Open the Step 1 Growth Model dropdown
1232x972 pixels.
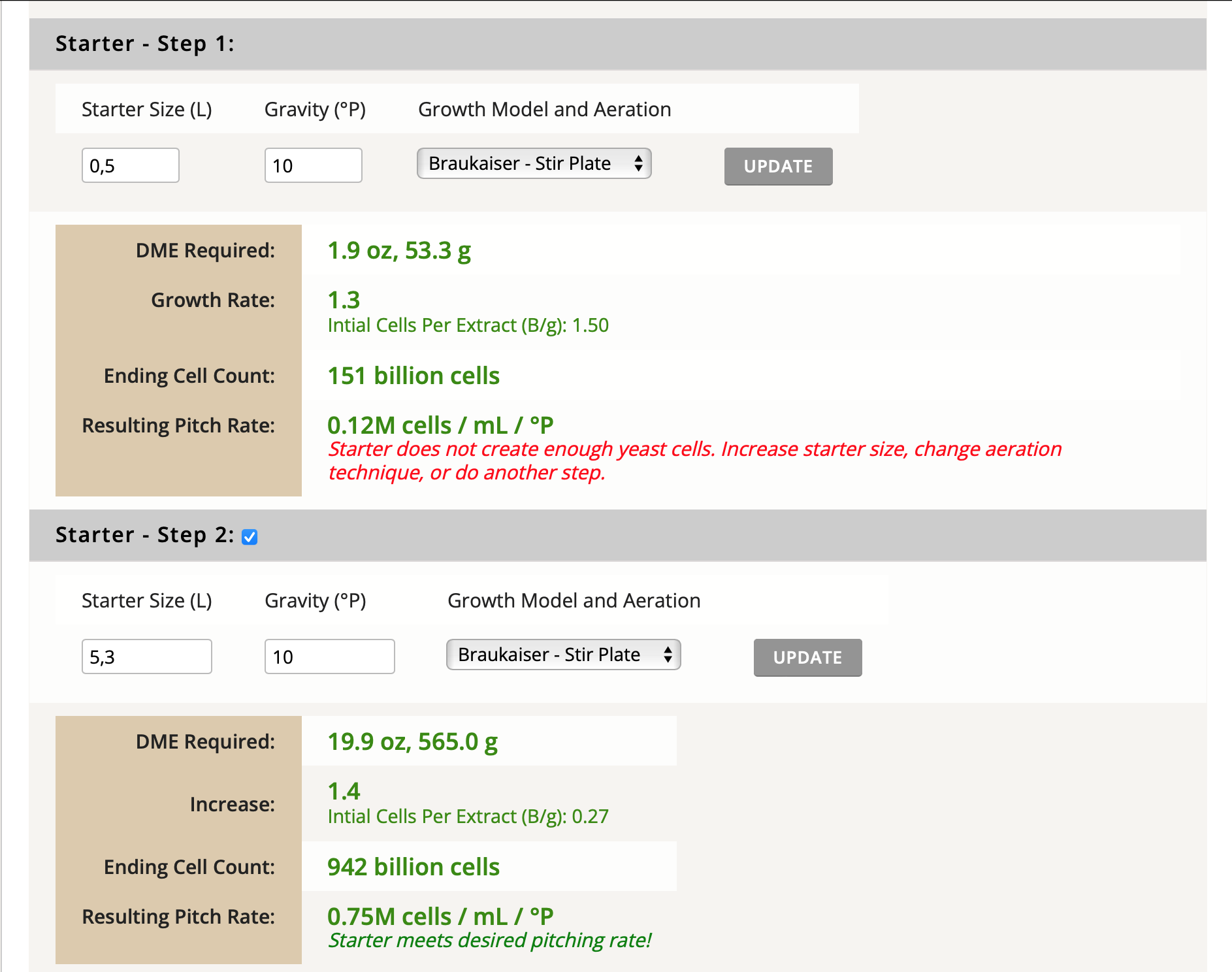[x=534, y=163]
